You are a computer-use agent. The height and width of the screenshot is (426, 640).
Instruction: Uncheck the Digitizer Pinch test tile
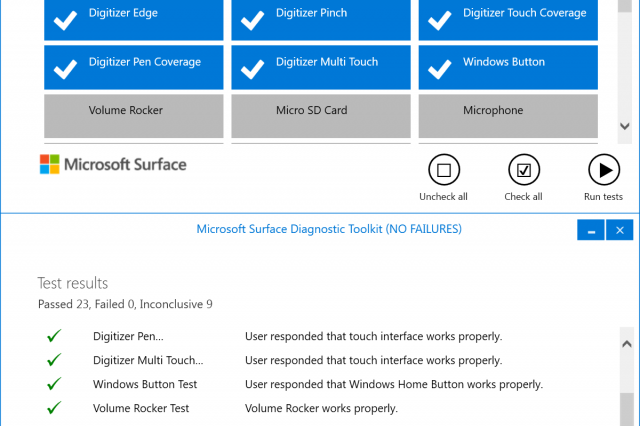pyautogui.click(x=320, y=20)
